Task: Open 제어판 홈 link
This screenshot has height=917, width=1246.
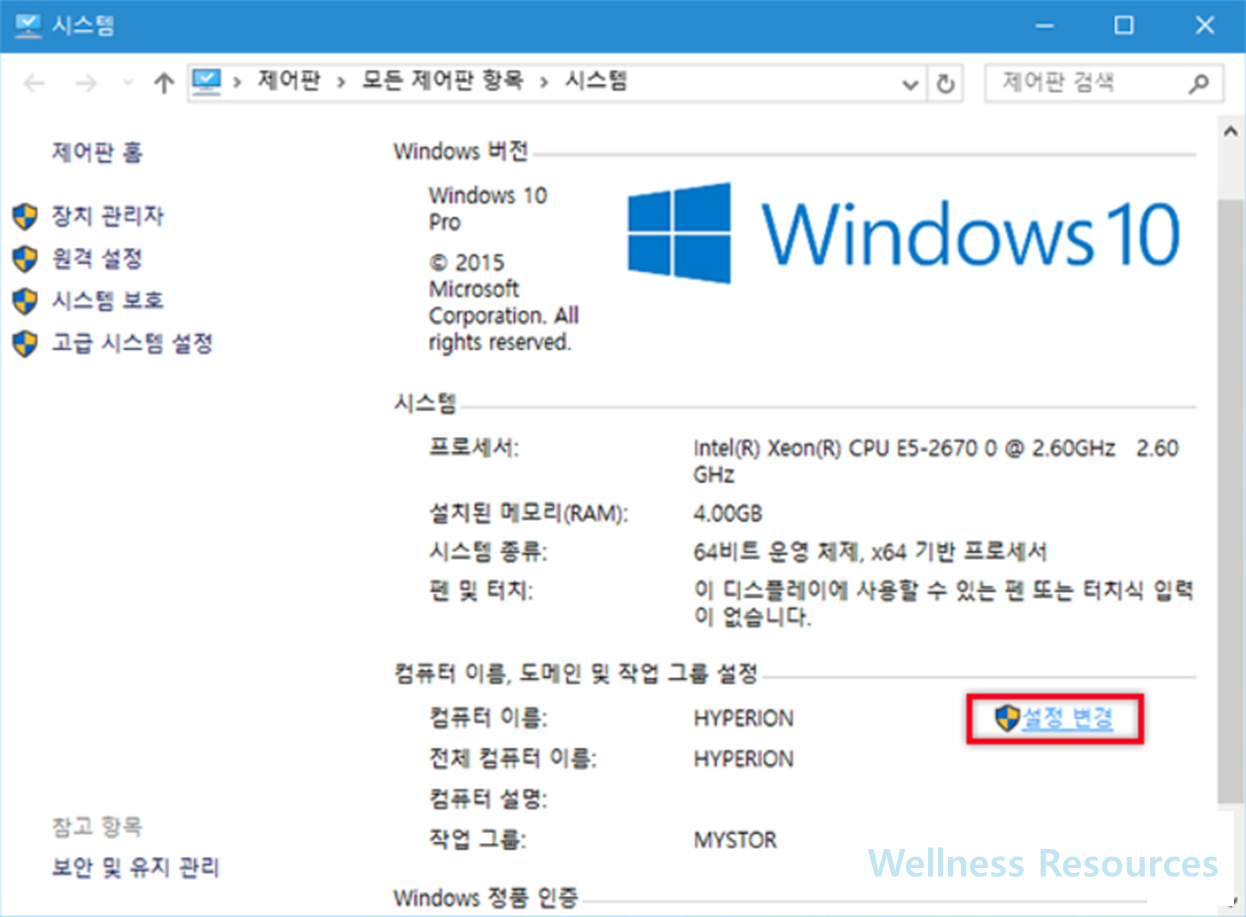Action: click(x=97, y=152)
